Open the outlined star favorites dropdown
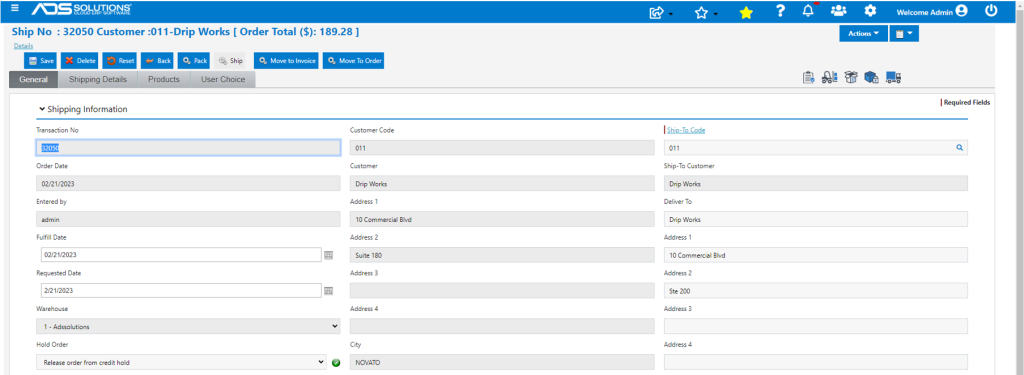Viewport: 1024px width, 375px height. coord(705,12)
